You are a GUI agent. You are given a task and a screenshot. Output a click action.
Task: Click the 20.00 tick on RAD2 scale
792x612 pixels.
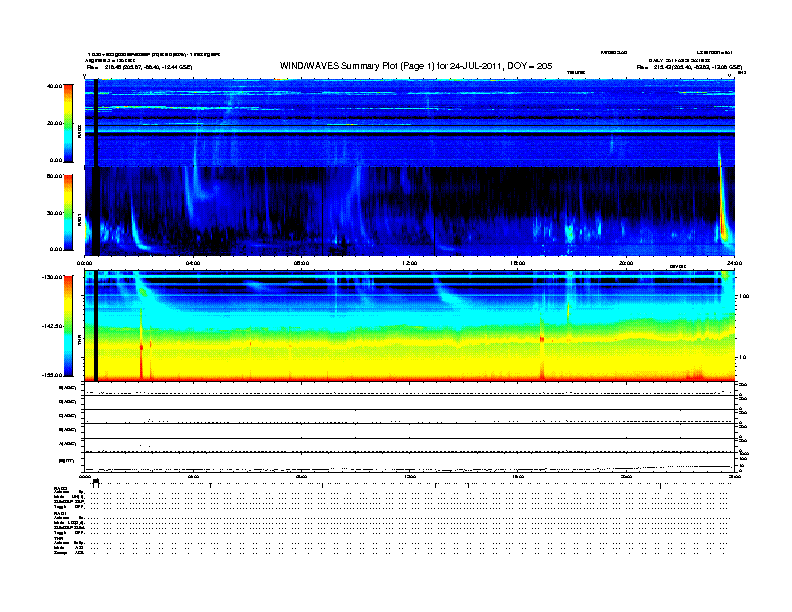(54, 123)
